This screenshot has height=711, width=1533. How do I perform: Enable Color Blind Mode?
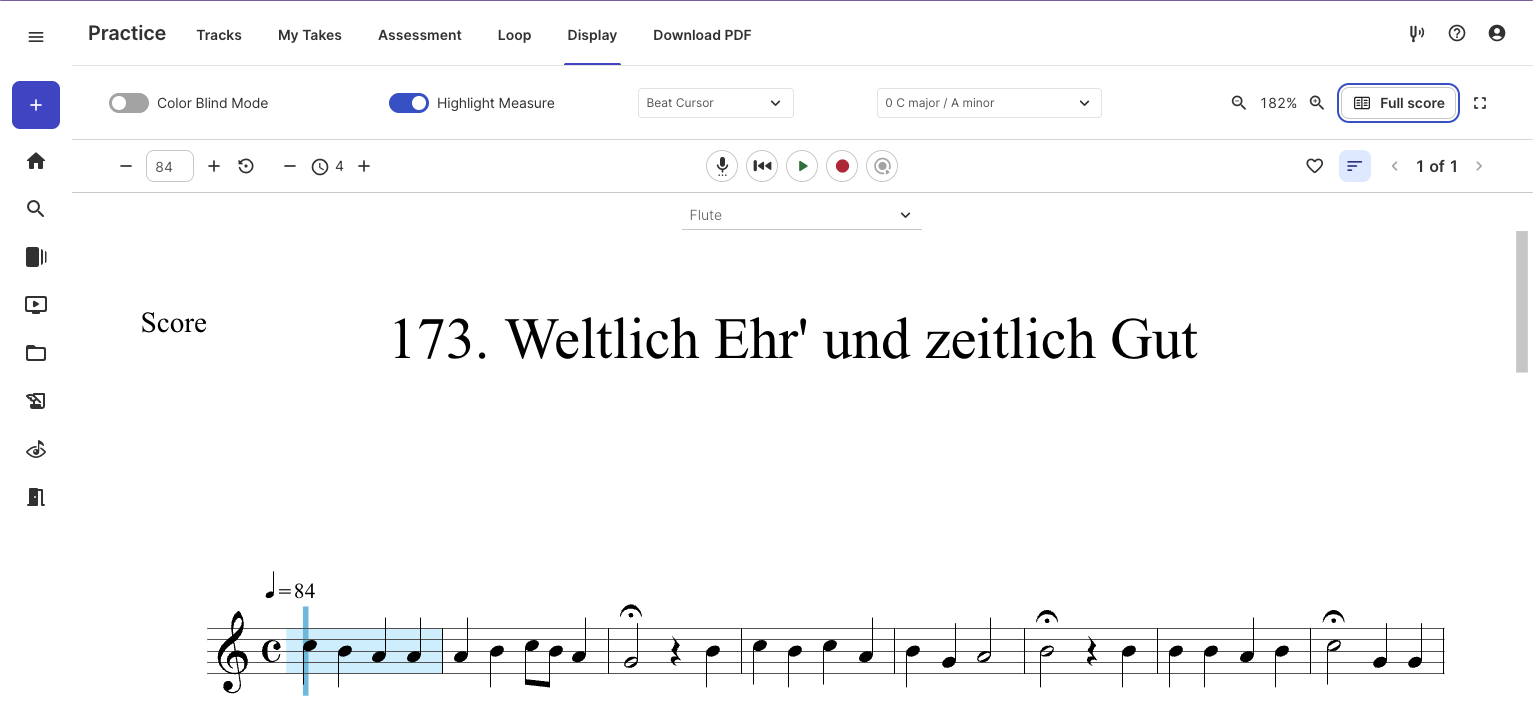[129, 103]
